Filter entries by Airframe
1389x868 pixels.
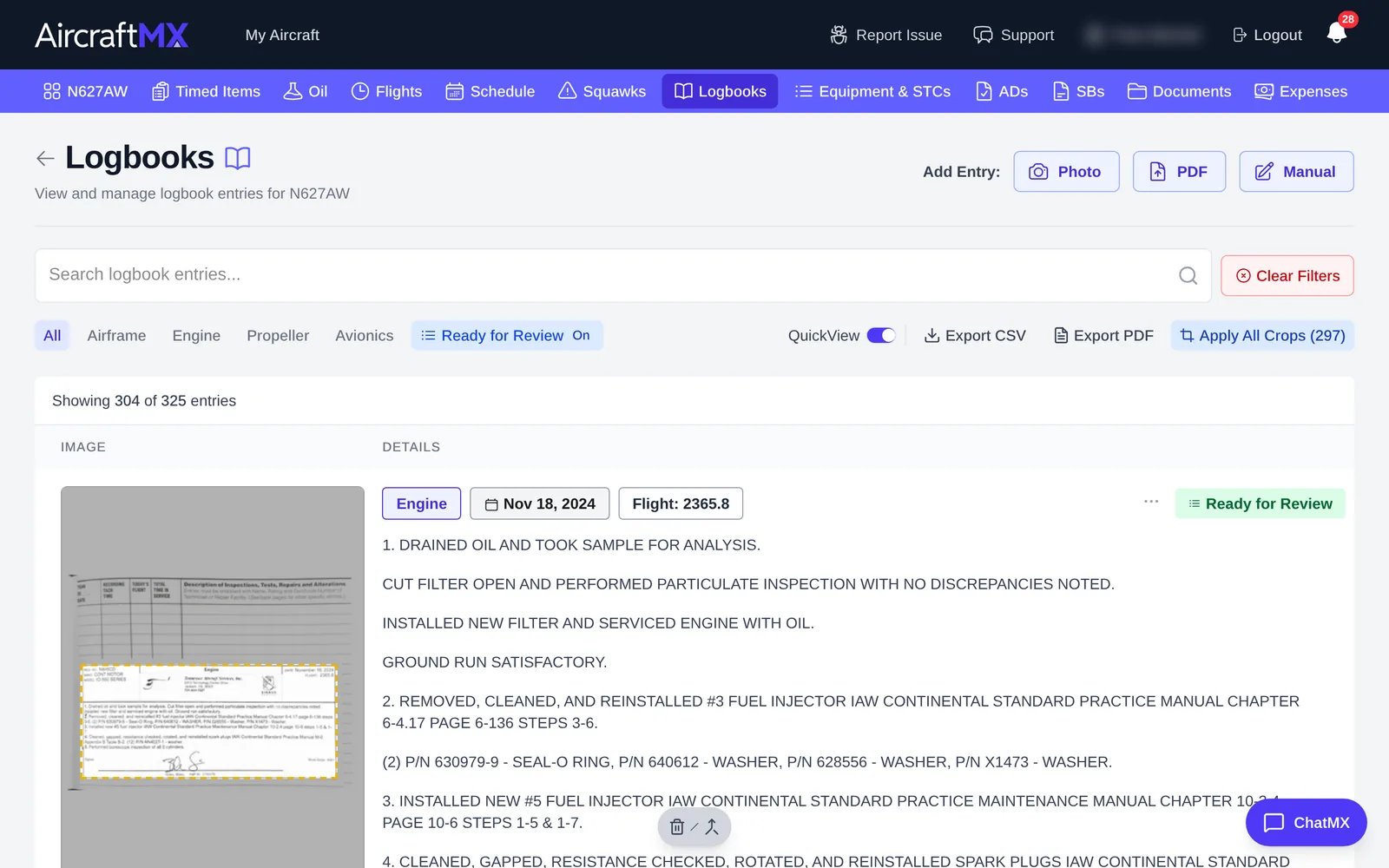[x=116, y=336]
